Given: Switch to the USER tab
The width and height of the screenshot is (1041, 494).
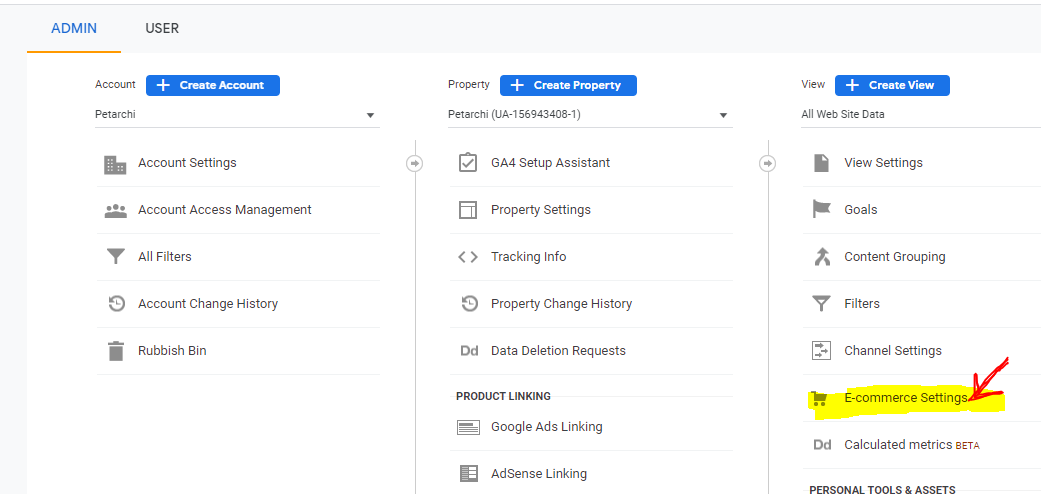Looking at the screenshot, I should tap(162, 28).
